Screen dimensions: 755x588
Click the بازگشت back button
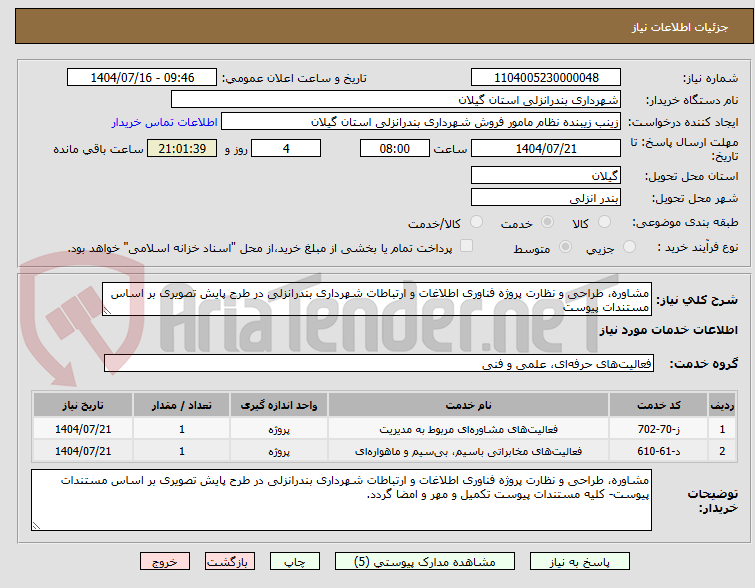click(x=229, y=562)
